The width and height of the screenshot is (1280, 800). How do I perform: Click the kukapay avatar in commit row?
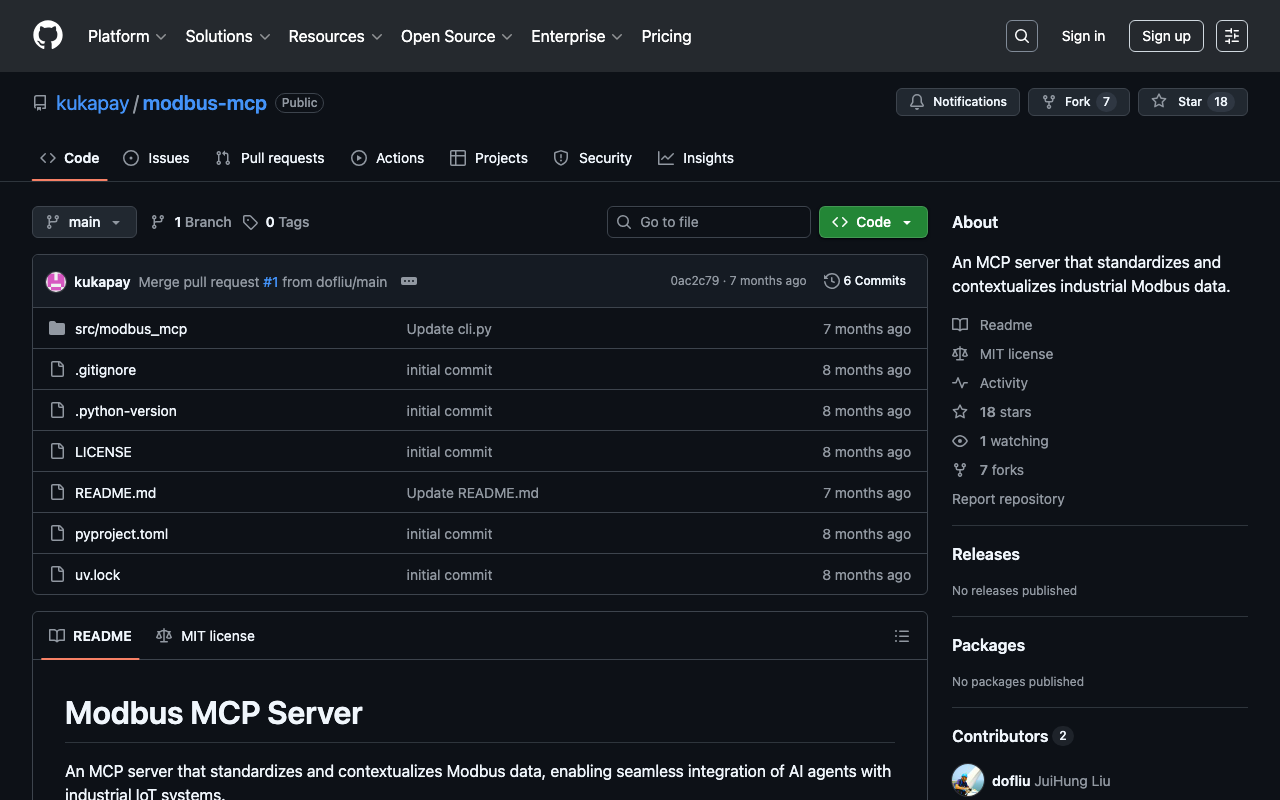point(56,282)
